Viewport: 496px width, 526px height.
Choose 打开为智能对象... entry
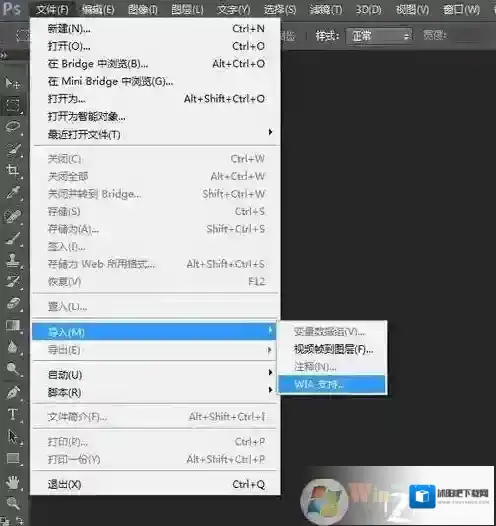pos(156,116)
